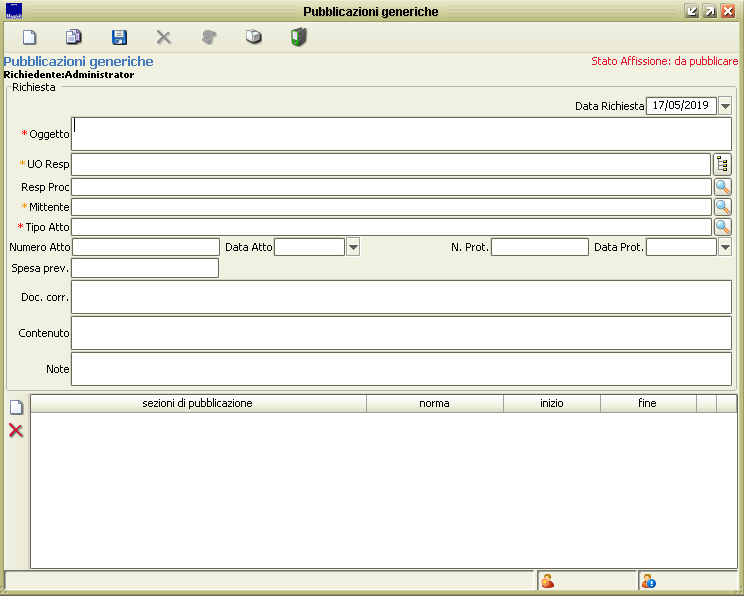744x596 pixels.
Task: Click the Spesa prev. input field
Action: (145, 268)
